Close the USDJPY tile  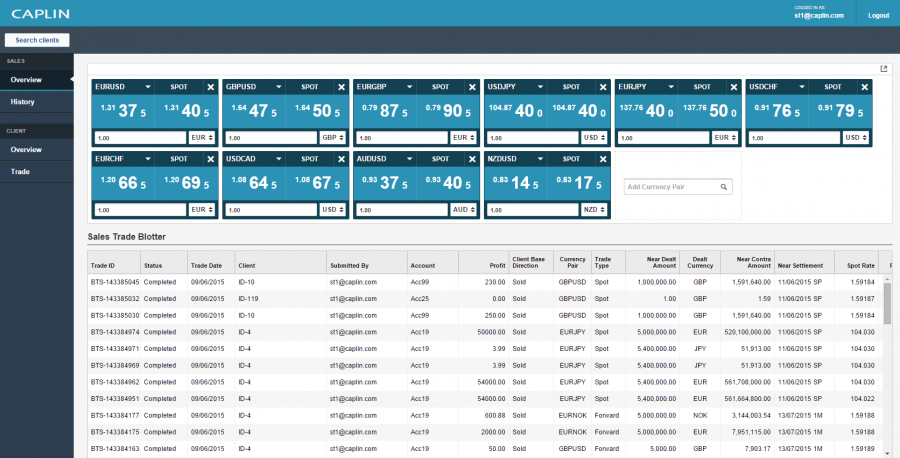[603, 87]
